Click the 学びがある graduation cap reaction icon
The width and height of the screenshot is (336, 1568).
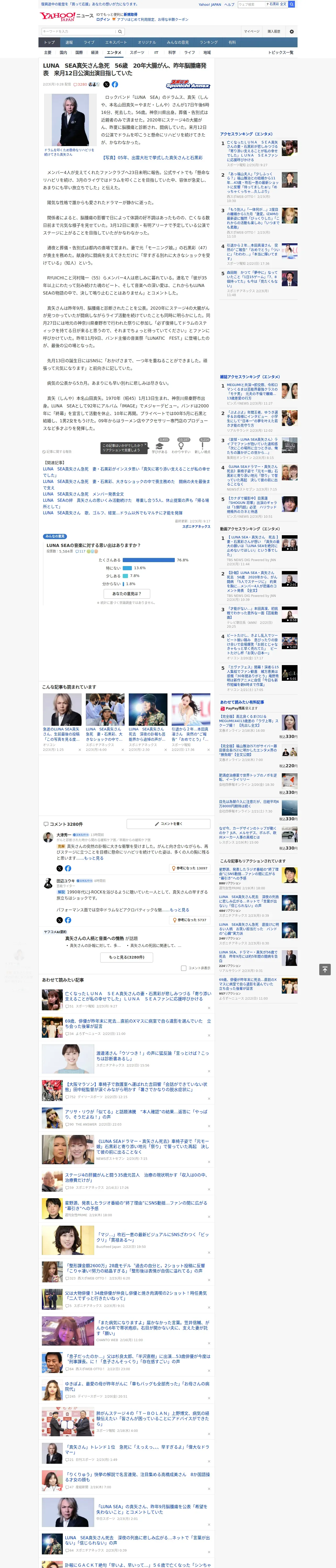coord(160,446)
